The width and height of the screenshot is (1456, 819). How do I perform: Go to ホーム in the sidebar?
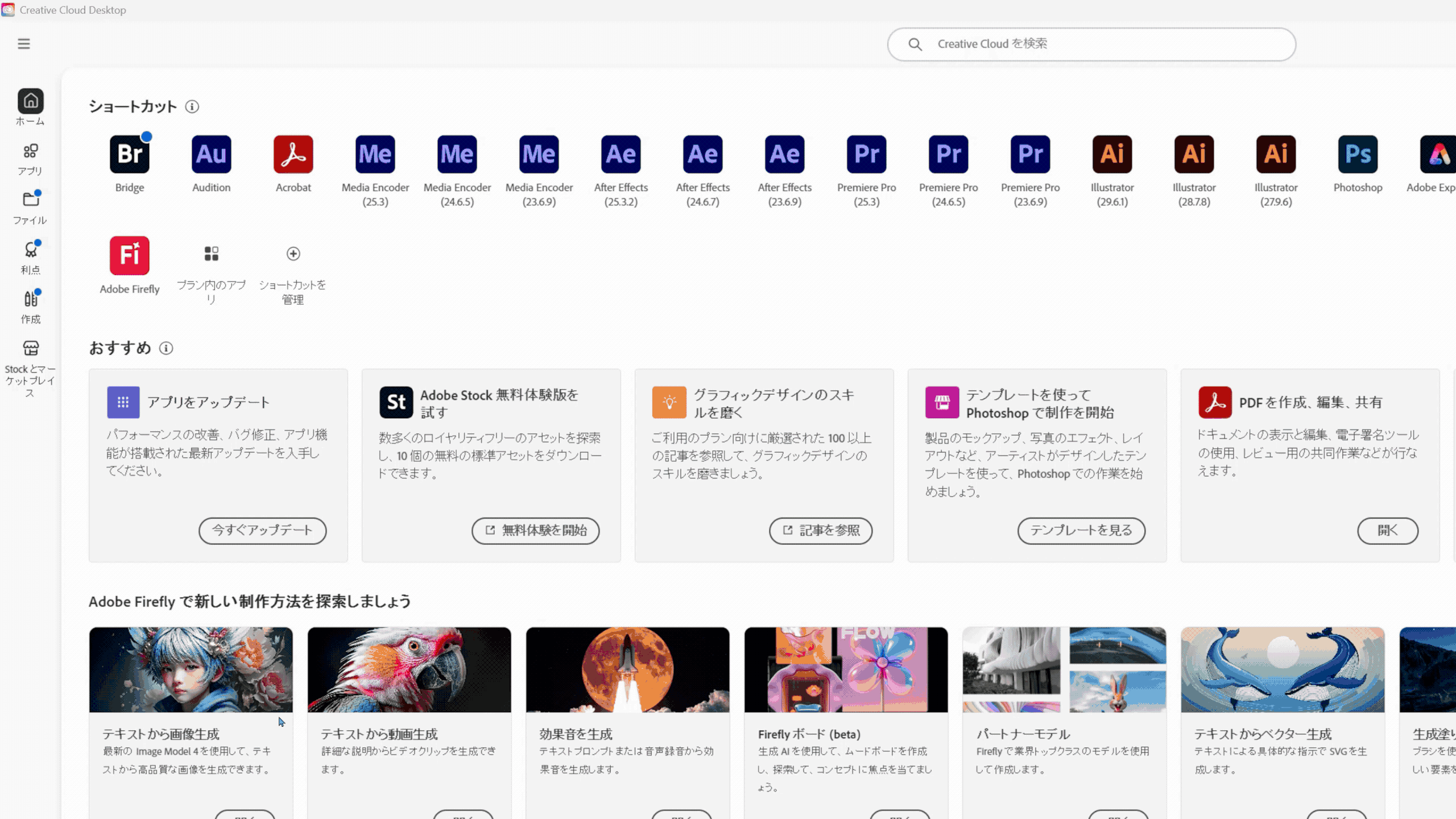pos(30,107)
